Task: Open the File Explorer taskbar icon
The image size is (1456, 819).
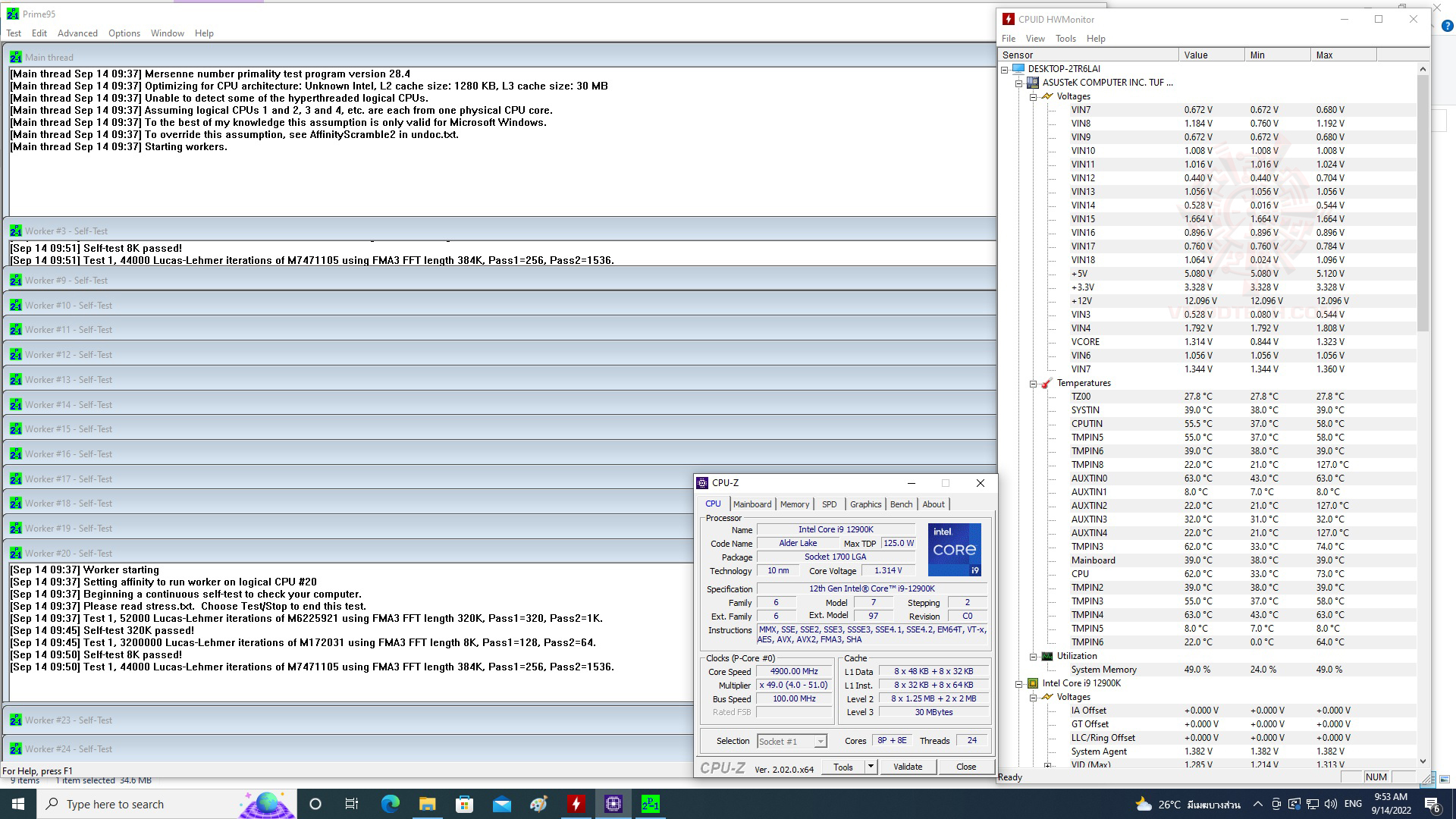Action: (x=427, y=804)
